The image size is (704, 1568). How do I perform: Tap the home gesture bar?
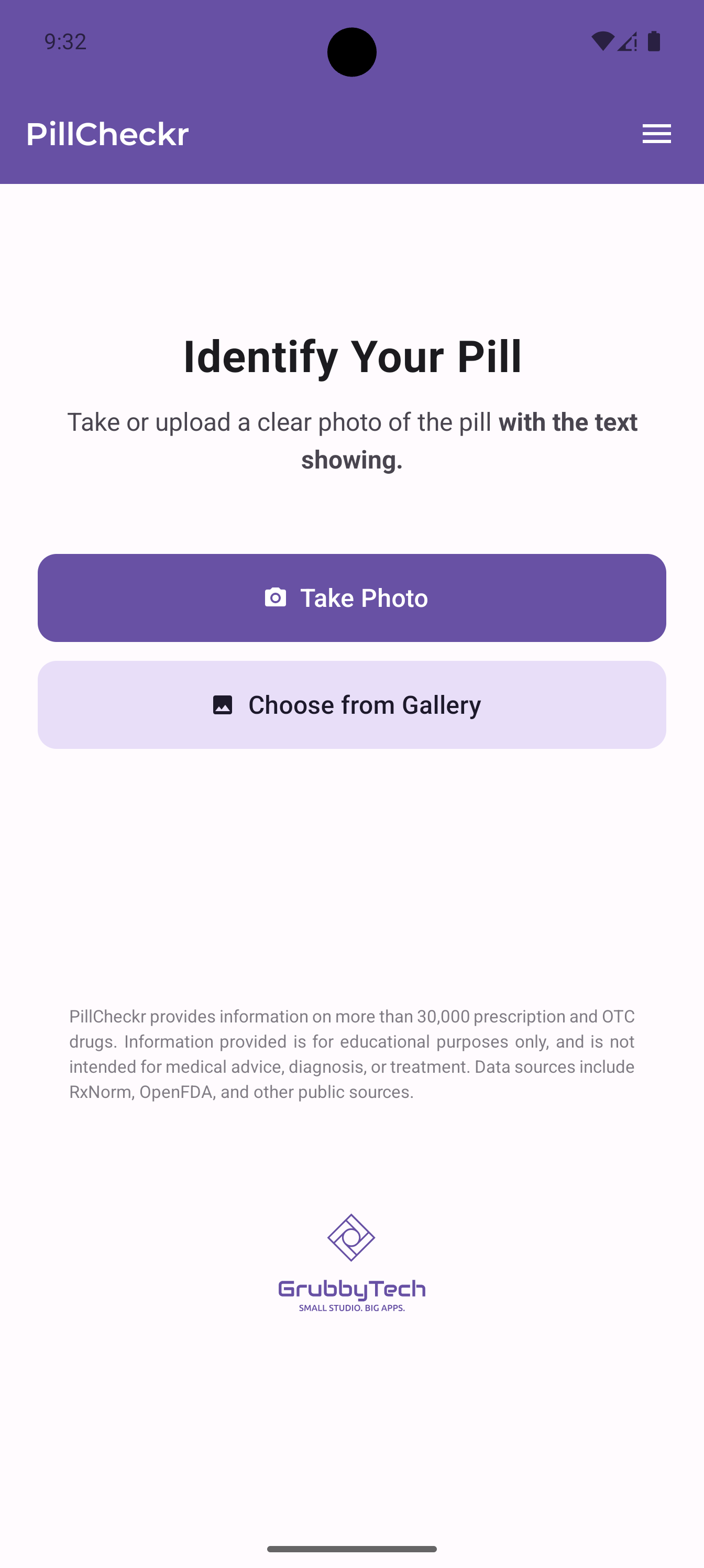pos(351,1549)
